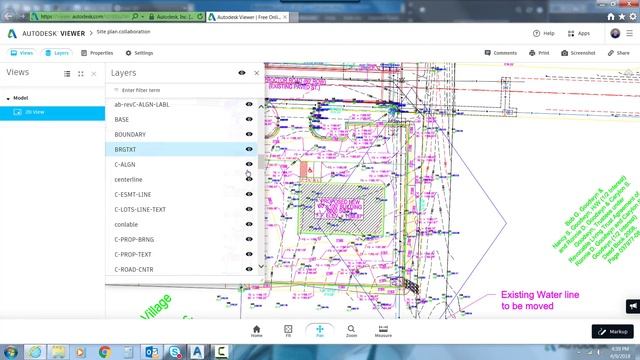Select the Measure tool

(x=383, y=331)
